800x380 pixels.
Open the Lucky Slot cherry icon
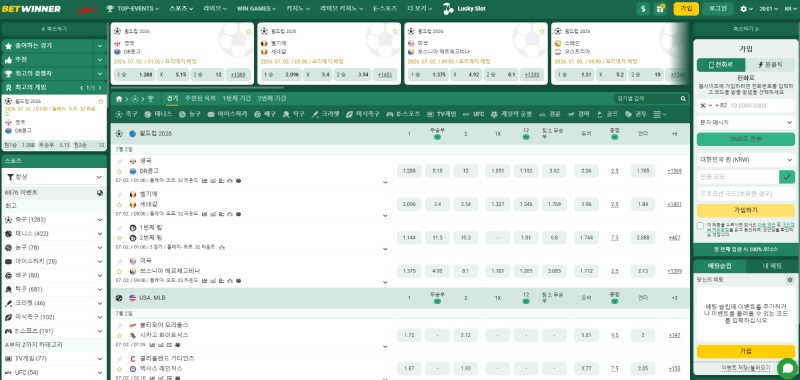pyautogui.click(x=448, y=9)
